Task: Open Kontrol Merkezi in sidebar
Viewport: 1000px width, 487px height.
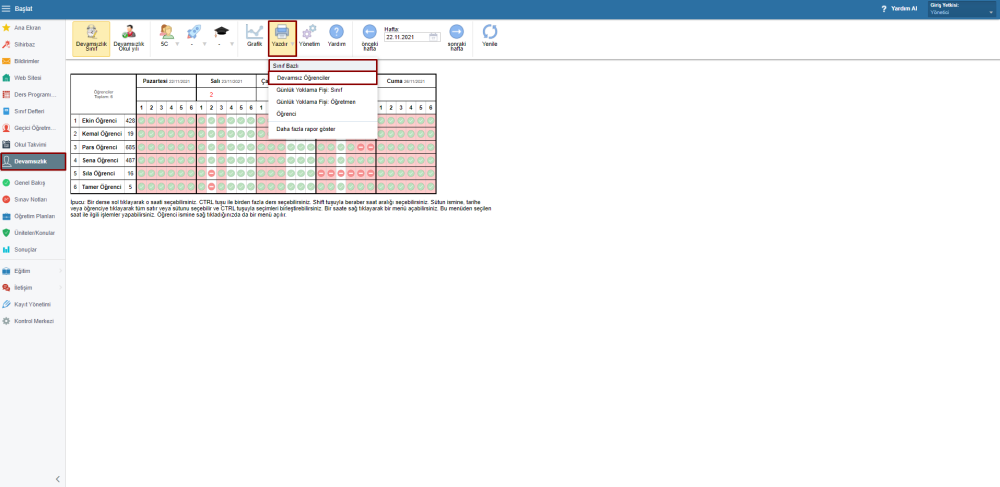Action: [x=33, y=321]
